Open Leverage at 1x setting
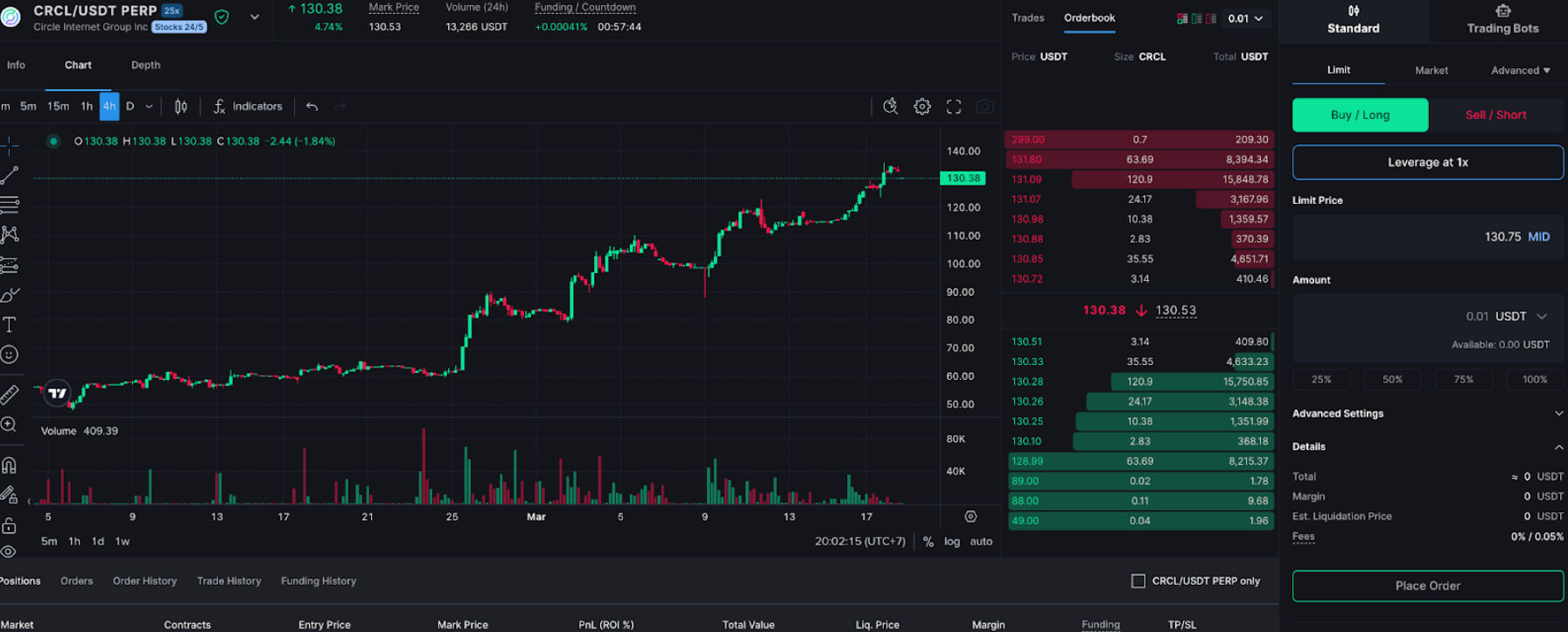The image size is (1568, 632). click(1427, 162)
